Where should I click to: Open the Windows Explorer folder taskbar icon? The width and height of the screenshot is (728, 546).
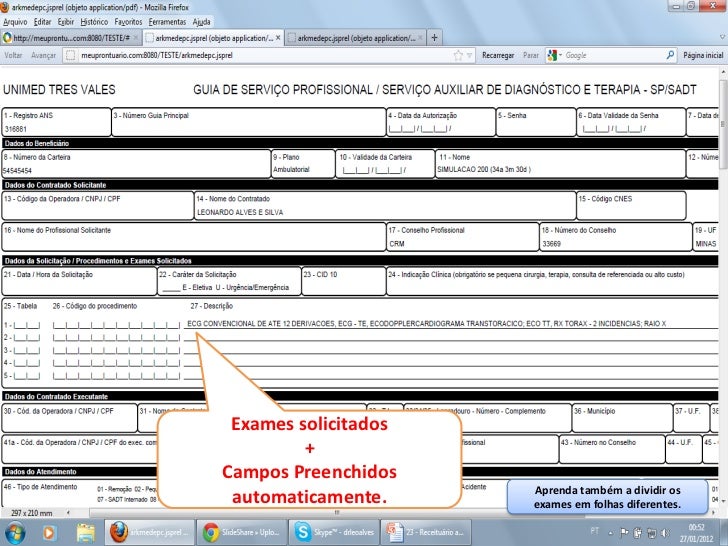click(x=85, y=533)
